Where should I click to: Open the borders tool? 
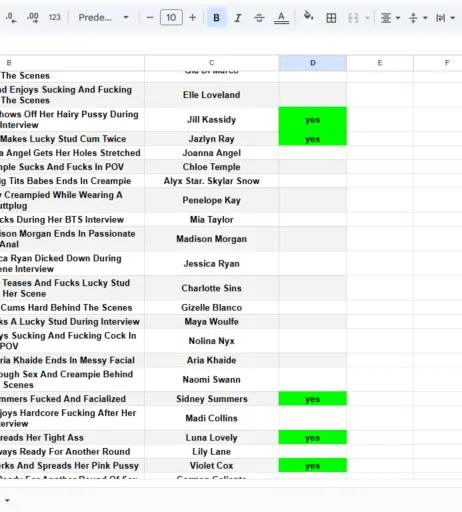point(331,18)
